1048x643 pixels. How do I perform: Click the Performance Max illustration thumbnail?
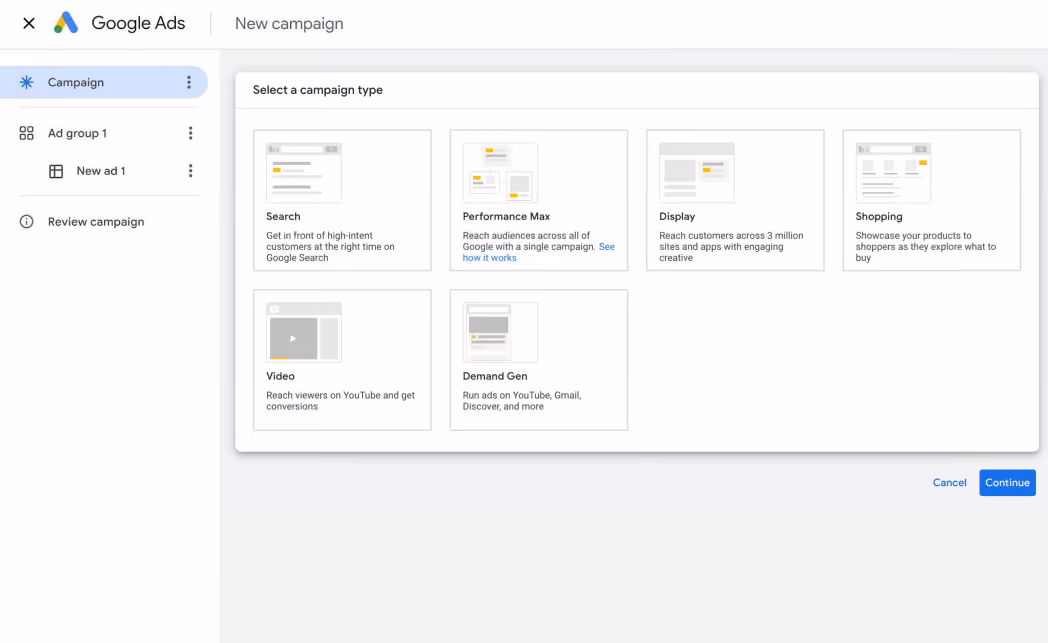pos(501,172)
